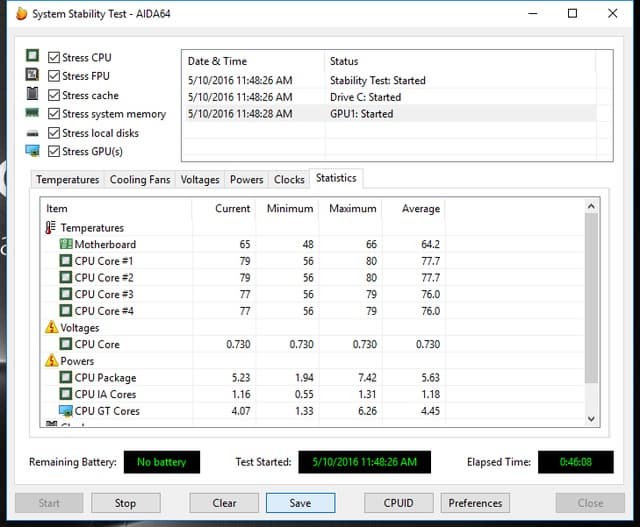Click the statistics list scrollbar thumb
Viewport: 640px width, 527px height.
[591, 298]
